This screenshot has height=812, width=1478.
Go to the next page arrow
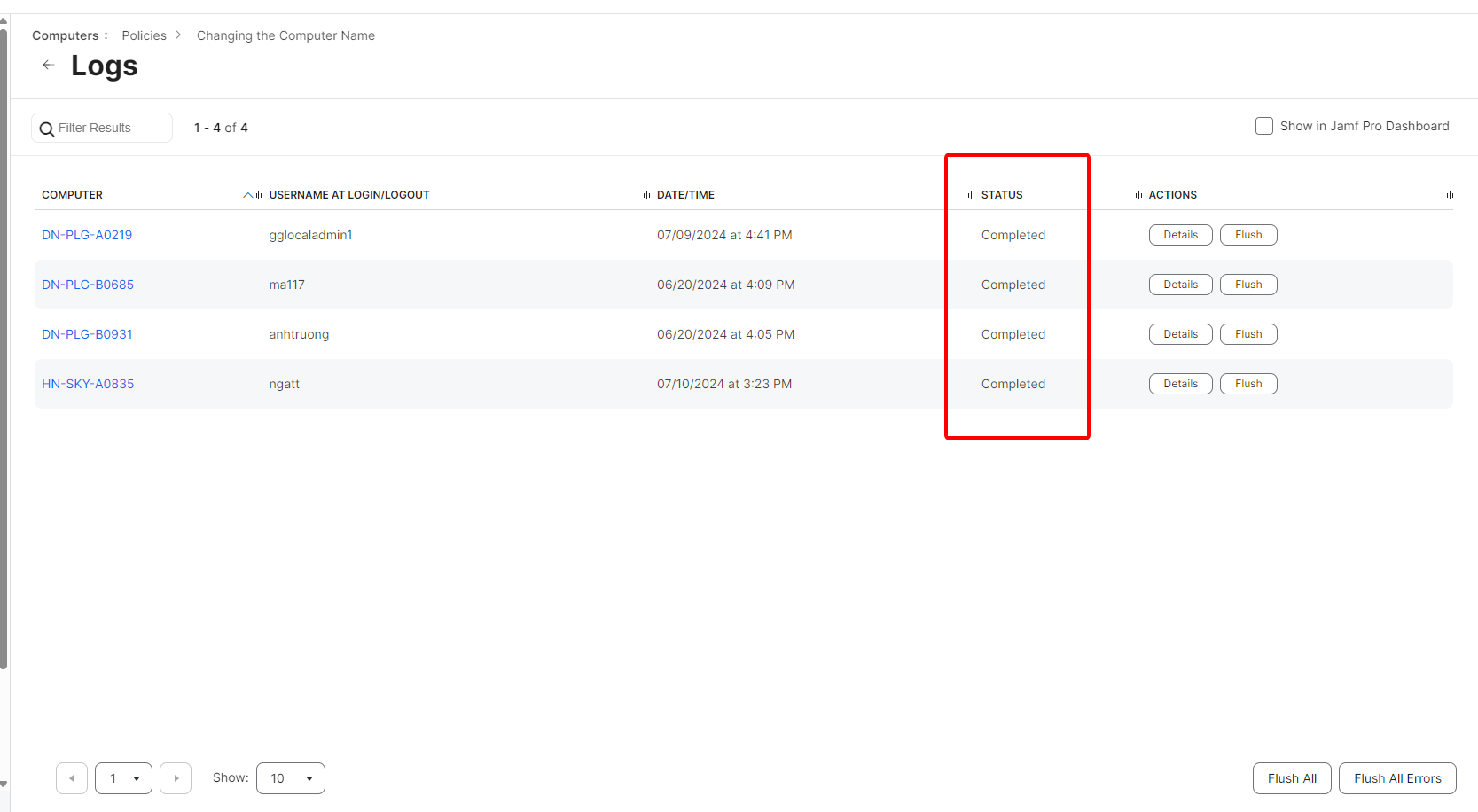click(176, 778)
